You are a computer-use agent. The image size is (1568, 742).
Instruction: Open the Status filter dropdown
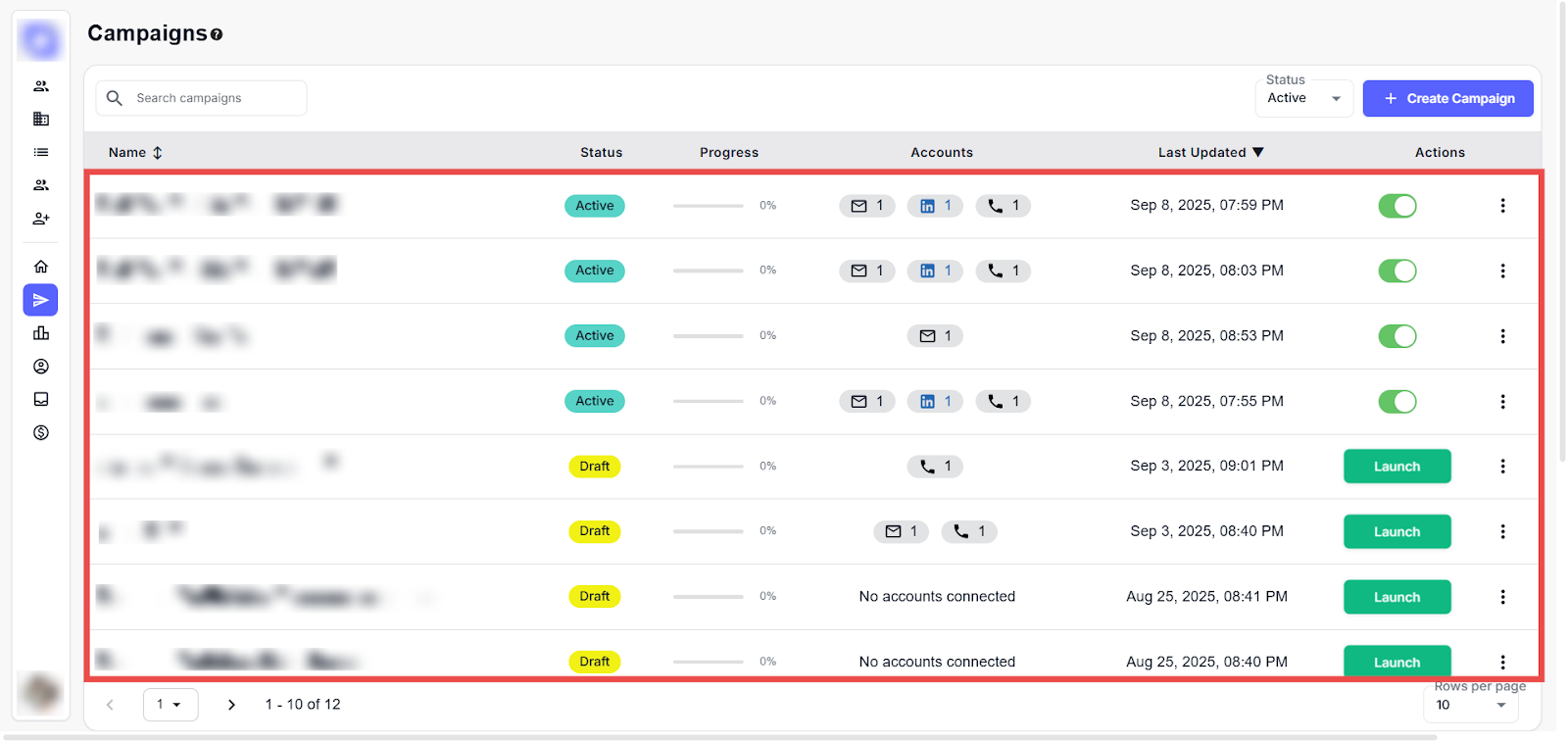pos(1303,98)
